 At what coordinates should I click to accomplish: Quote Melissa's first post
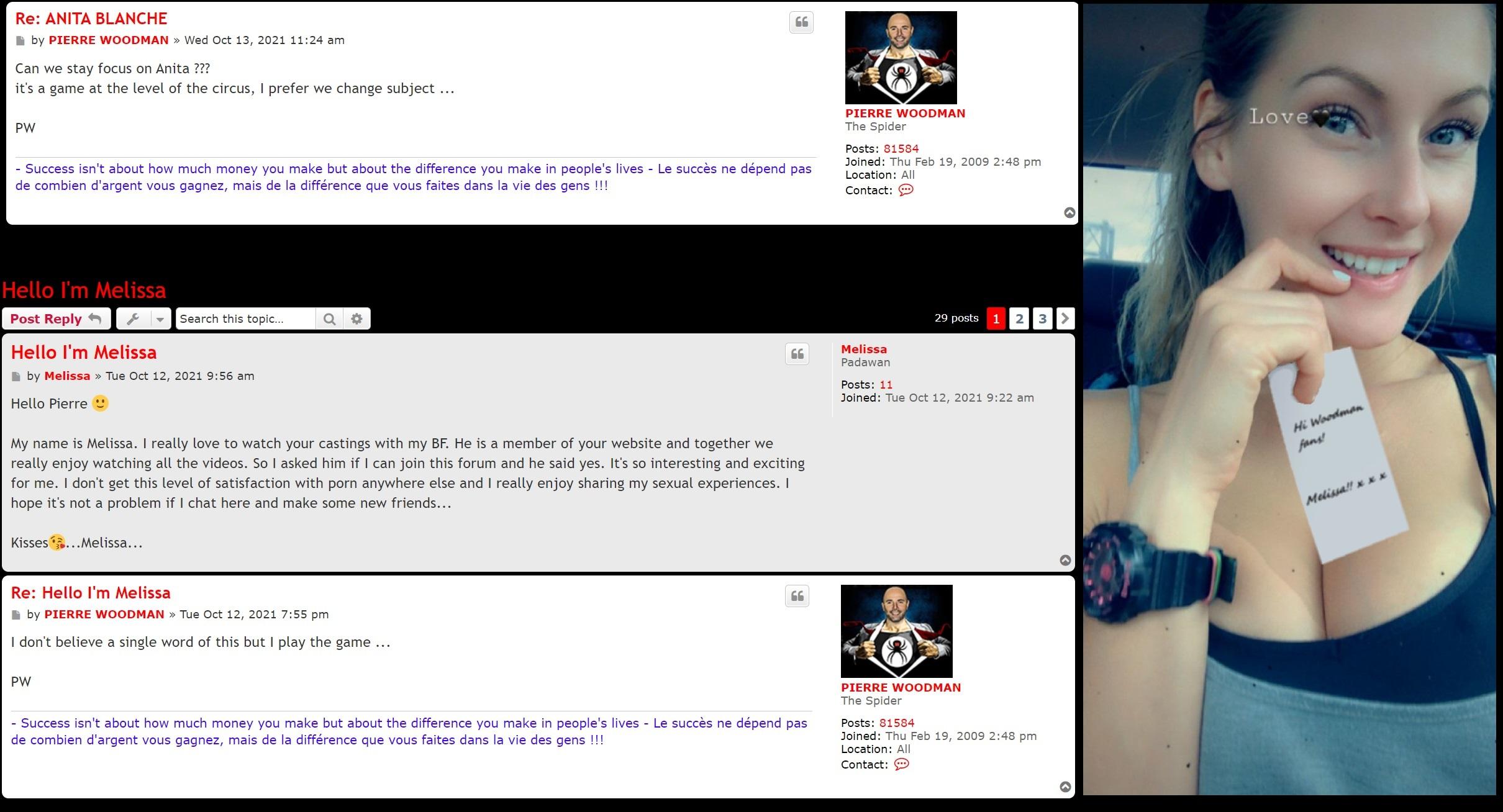click(x=797, y=354)
